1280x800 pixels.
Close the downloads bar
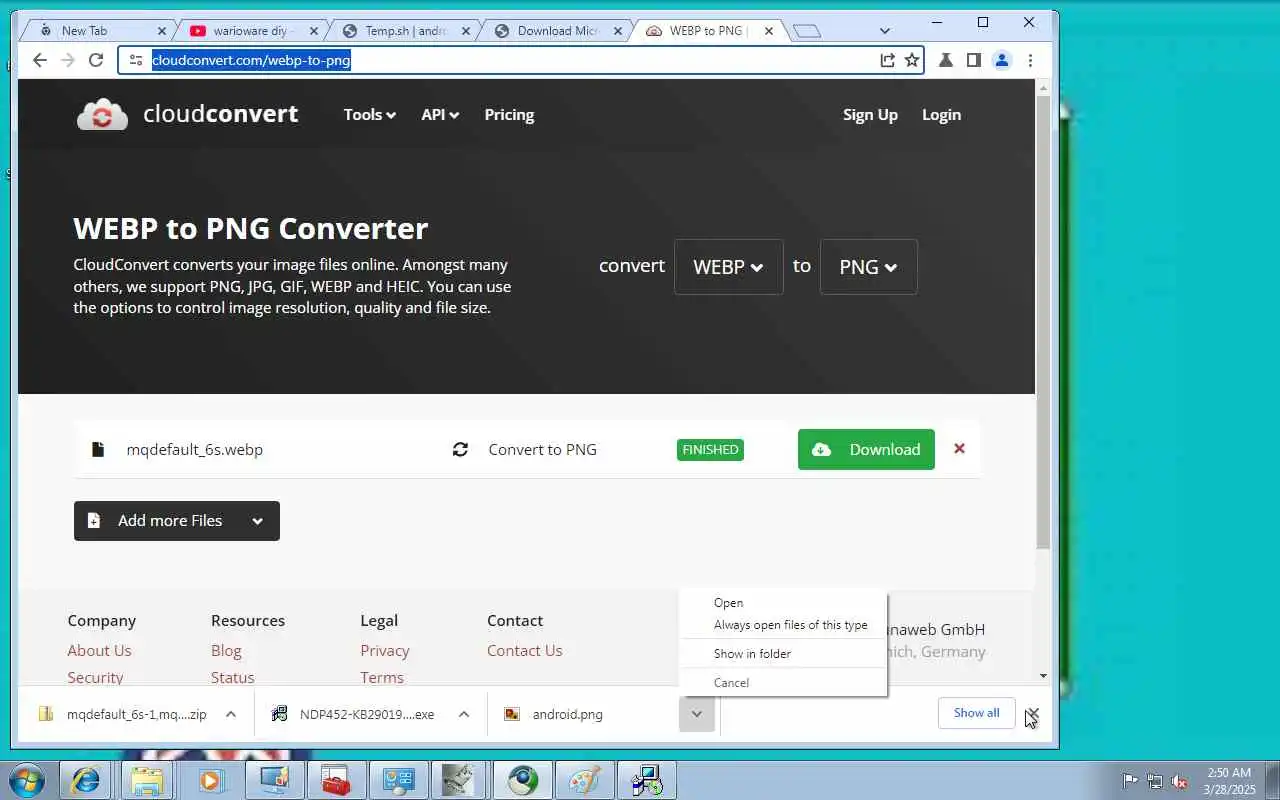pos(1033,713)
